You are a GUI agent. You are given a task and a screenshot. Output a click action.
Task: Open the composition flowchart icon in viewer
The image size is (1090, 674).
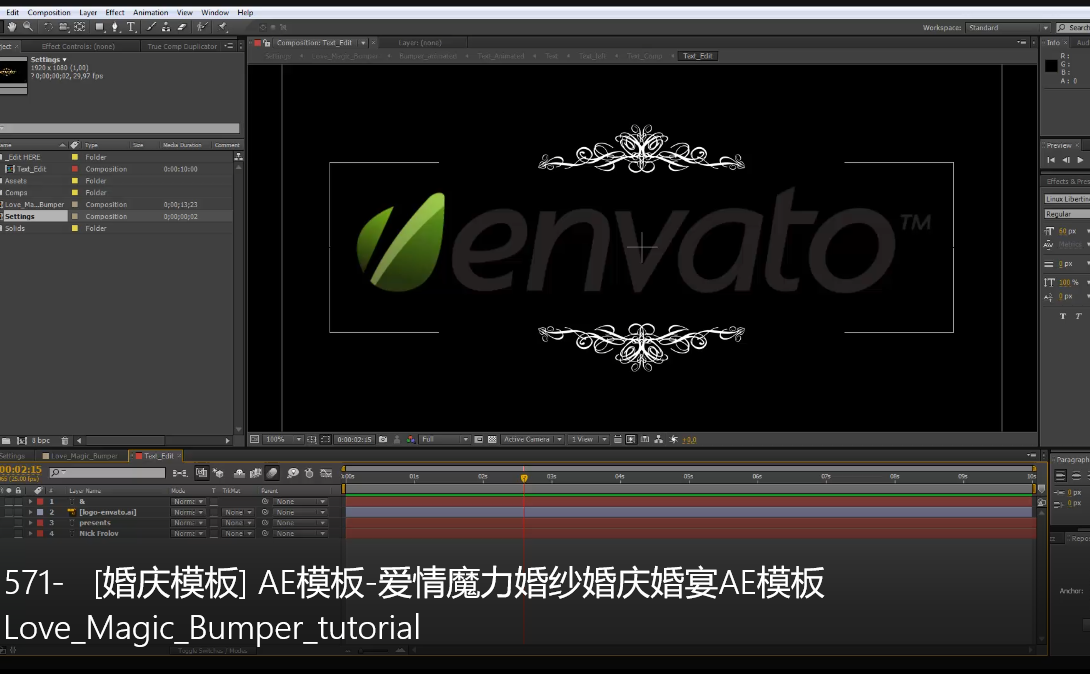click(658, 439)
